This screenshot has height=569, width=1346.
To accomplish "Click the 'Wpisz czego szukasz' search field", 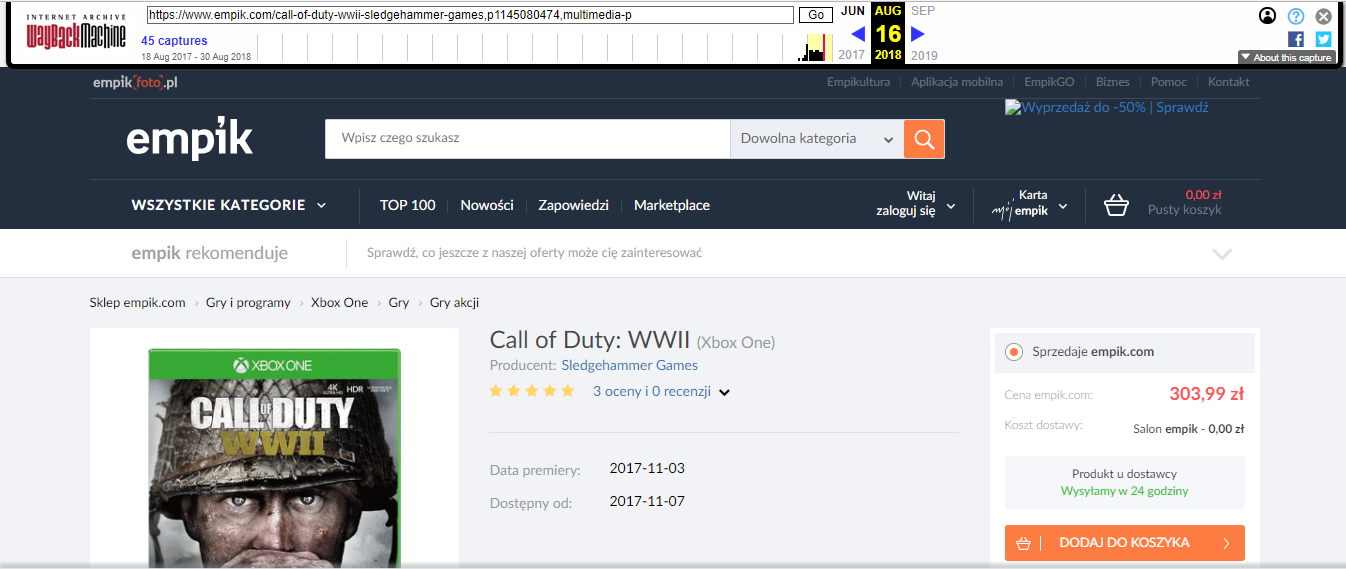I will (527, 139).
